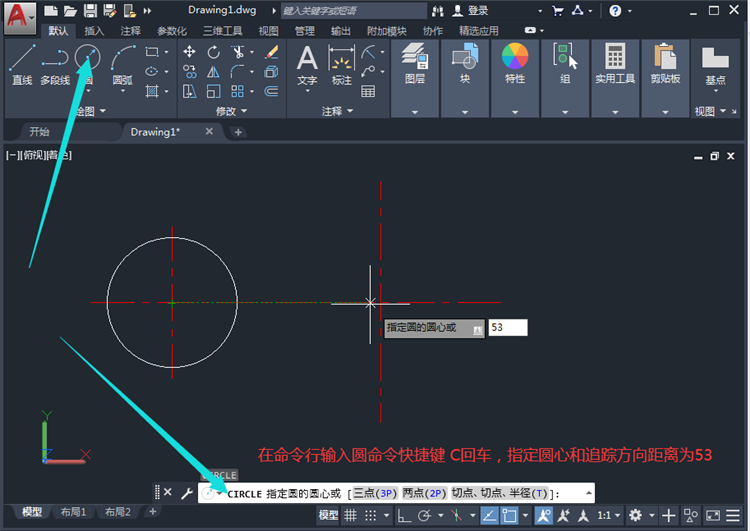Viewport: 750px width, 531px height.
Task: Open the Arc (圆弧) dropdown arrow
Action: [x=123, y=90]
